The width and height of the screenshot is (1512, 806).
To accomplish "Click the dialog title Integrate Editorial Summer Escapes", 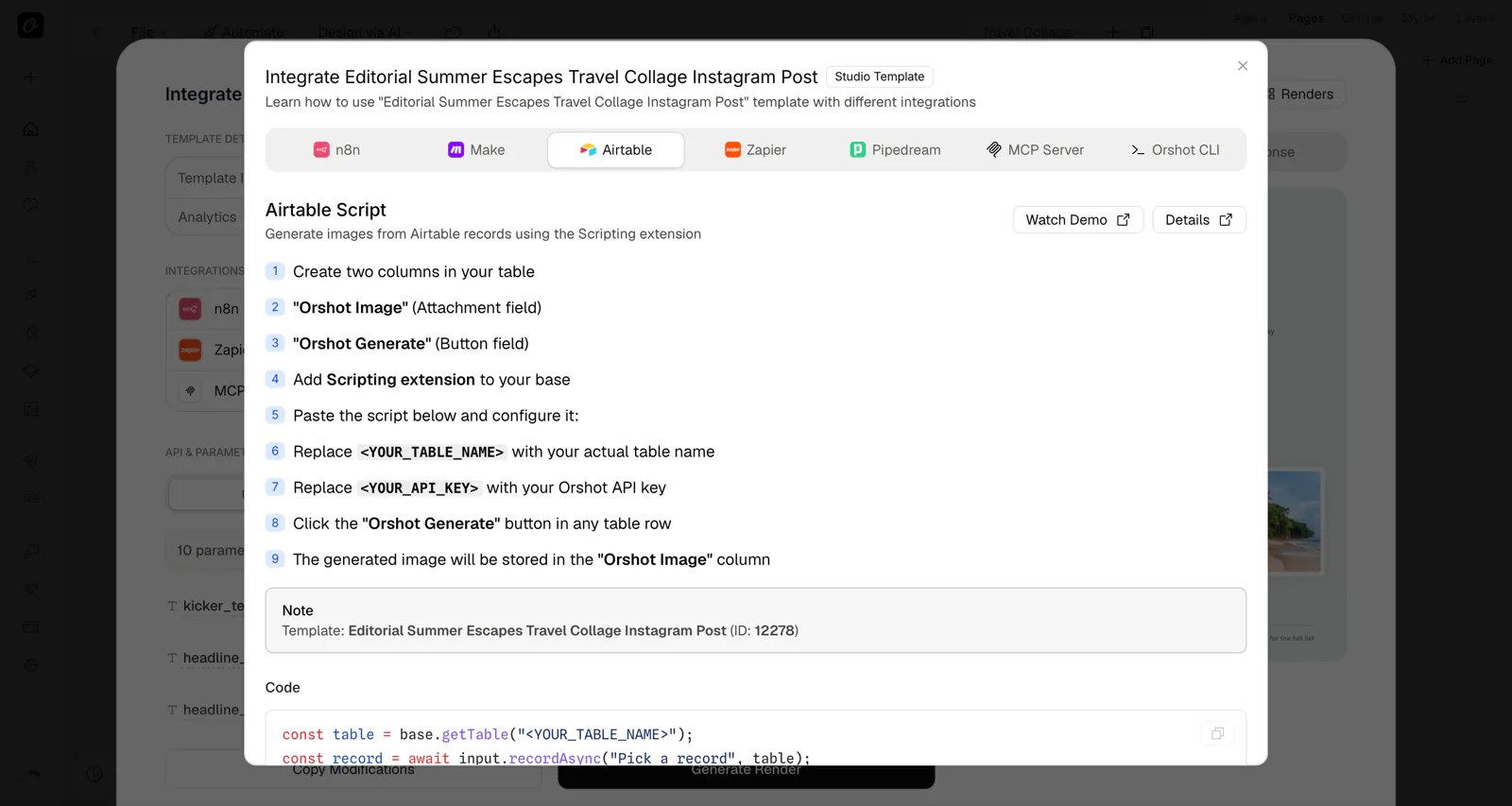I will pyautogui.click(x=541, y=77).
